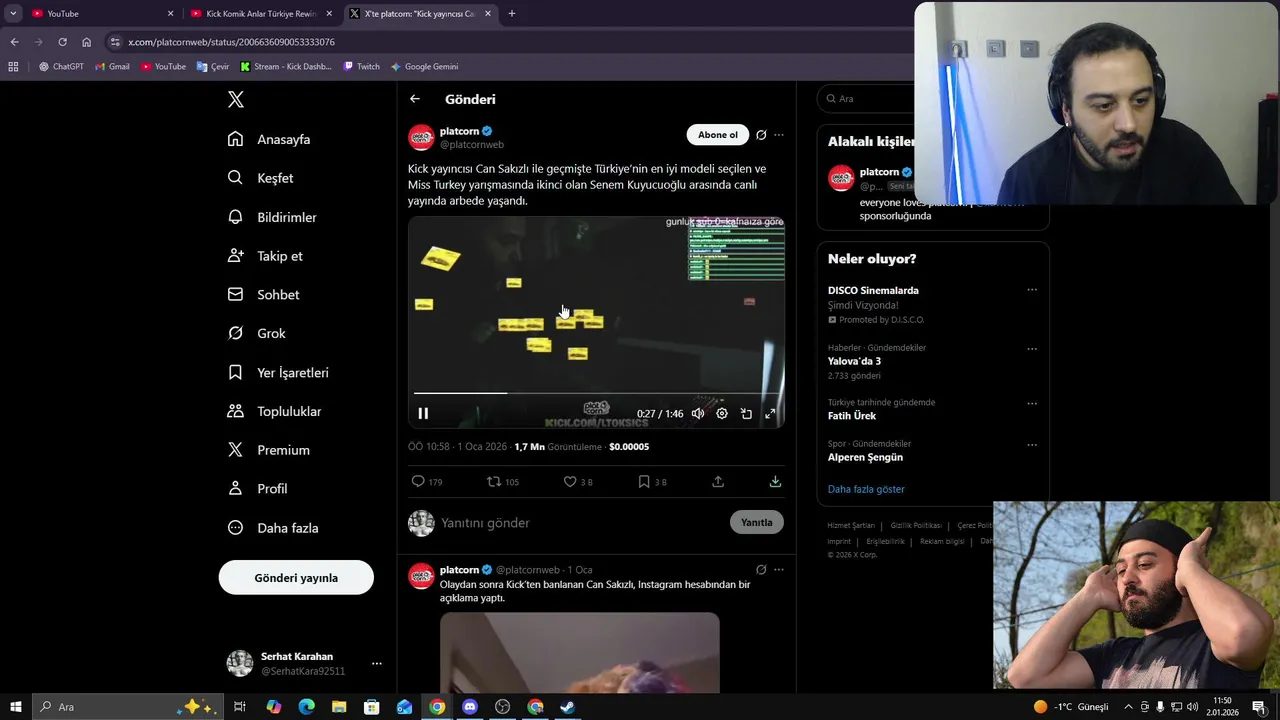The height and width of the screenshot is (720, 1280).
Task: Reload the page
Action: pyautogui.click(x=62, y=42)
